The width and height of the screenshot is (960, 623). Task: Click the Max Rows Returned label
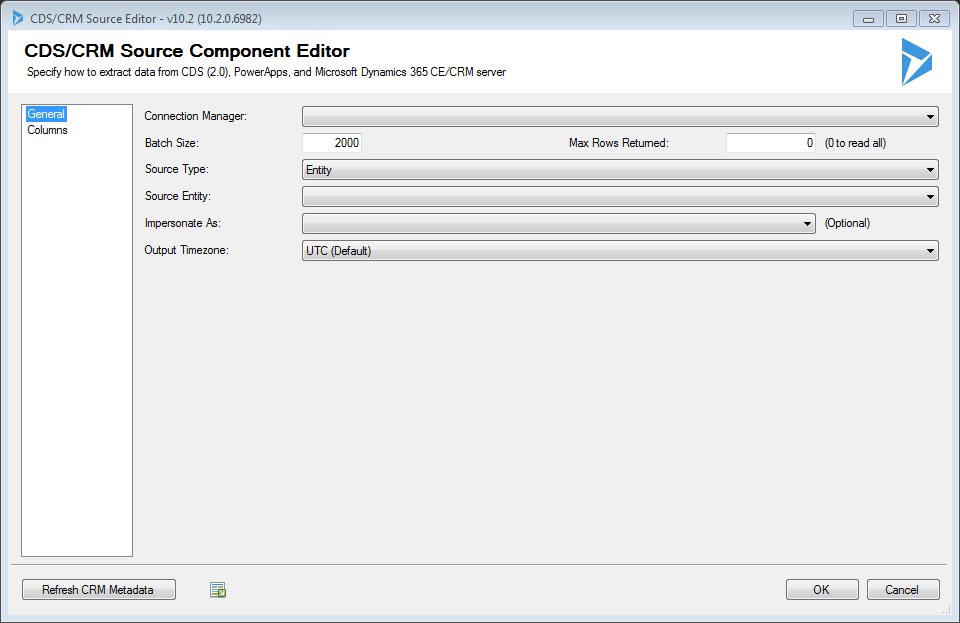pyautogui.click(x=618, y=143)
